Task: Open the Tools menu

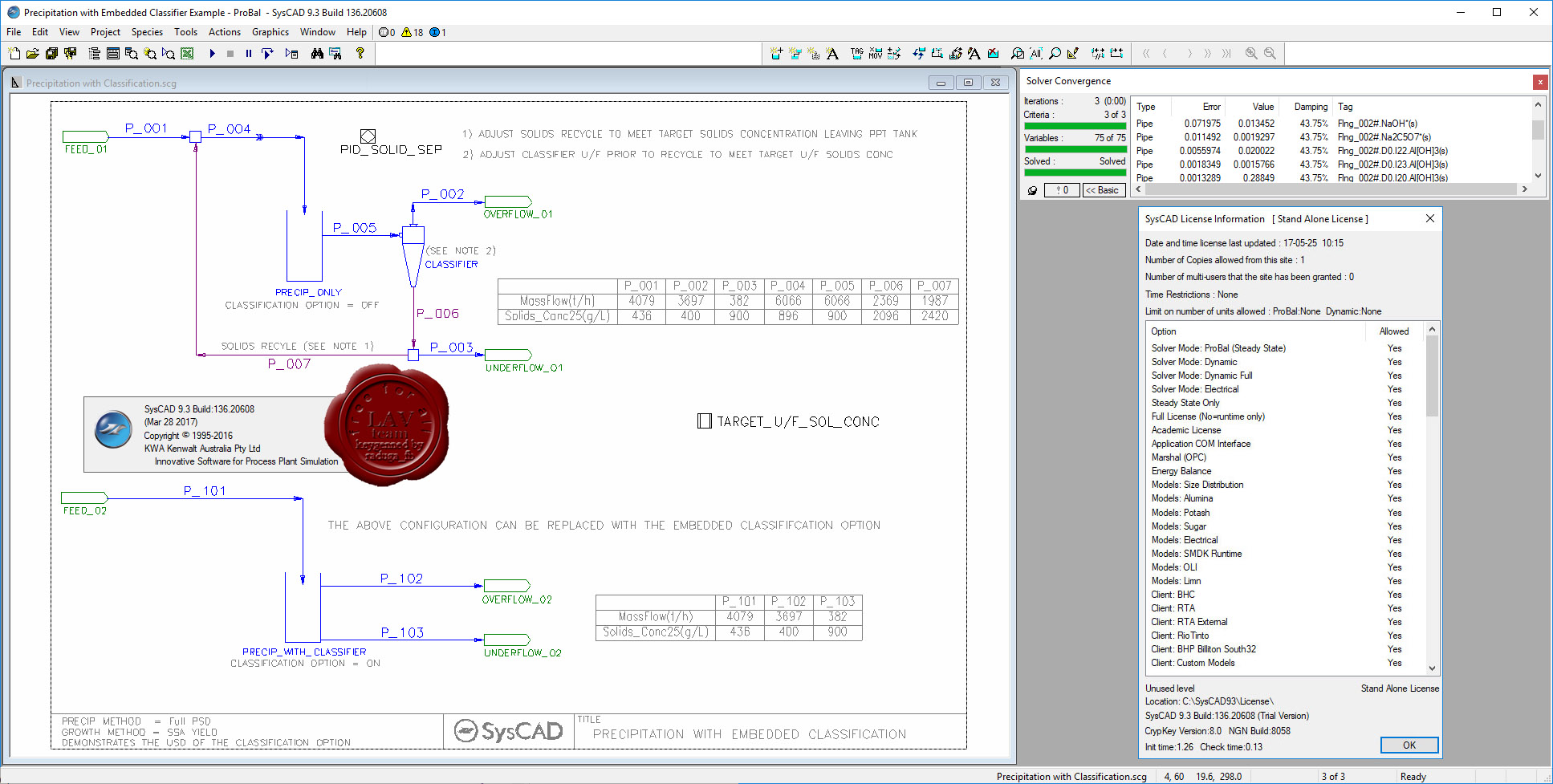Action: (185, 32)
